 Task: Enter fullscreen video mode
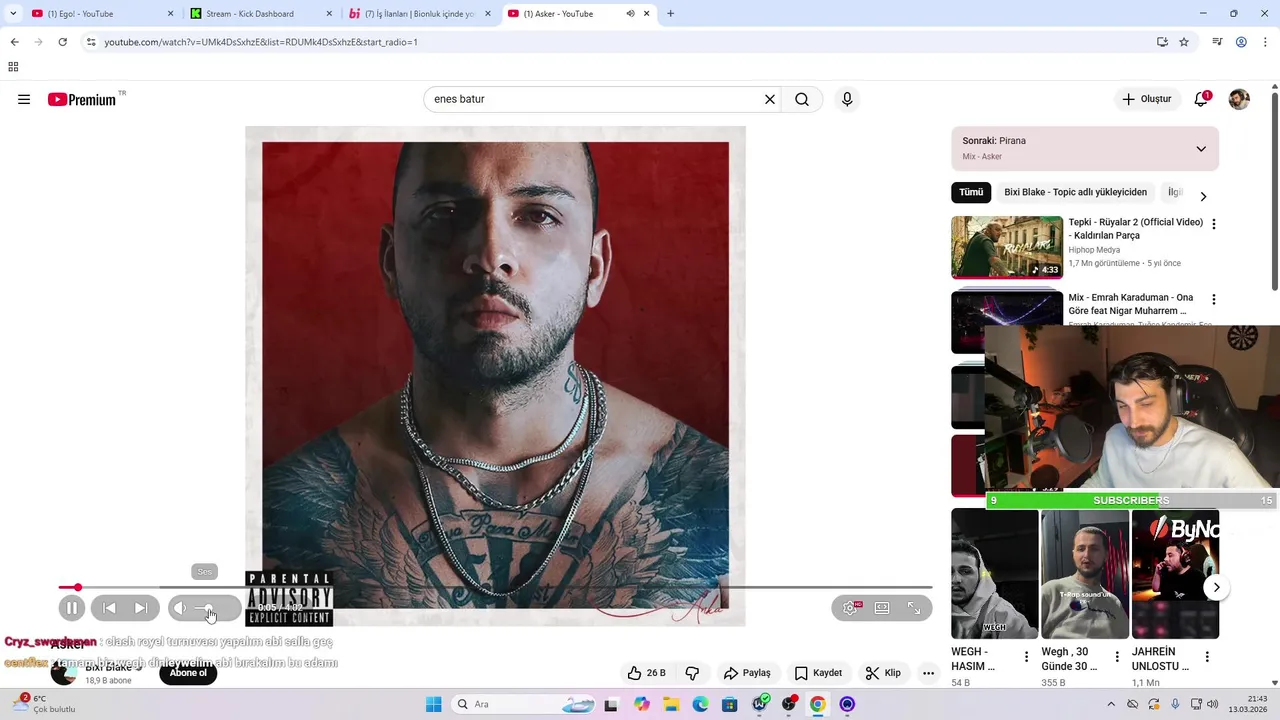914,608
